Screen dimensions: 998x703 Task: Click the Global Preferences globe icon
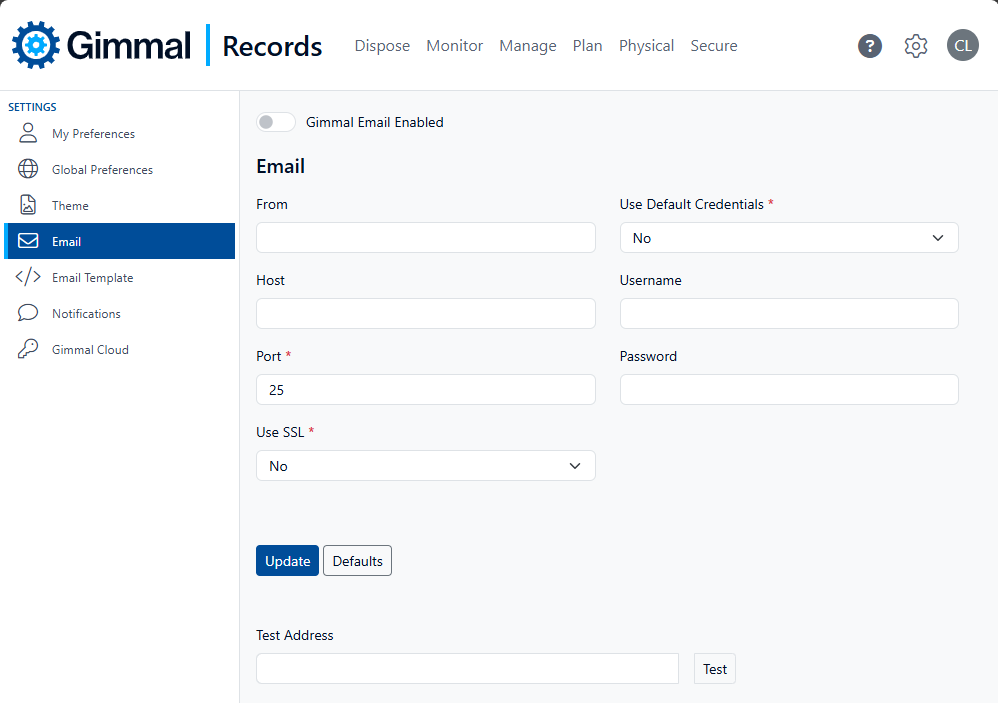click(28, 169)
